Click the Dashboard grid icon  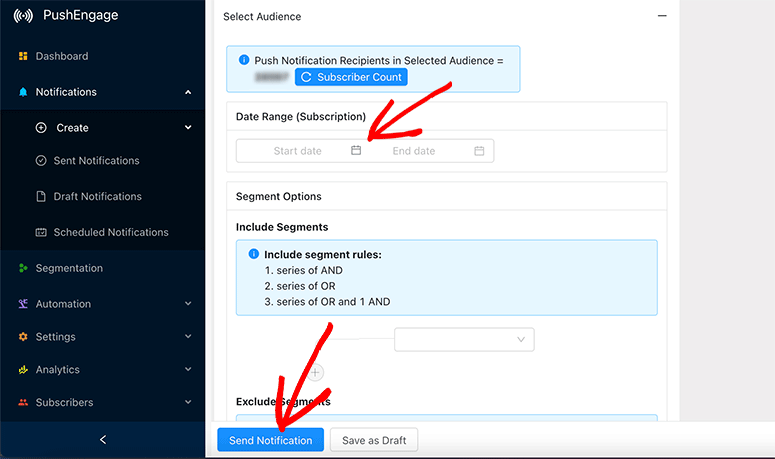(x=23, y=56)
